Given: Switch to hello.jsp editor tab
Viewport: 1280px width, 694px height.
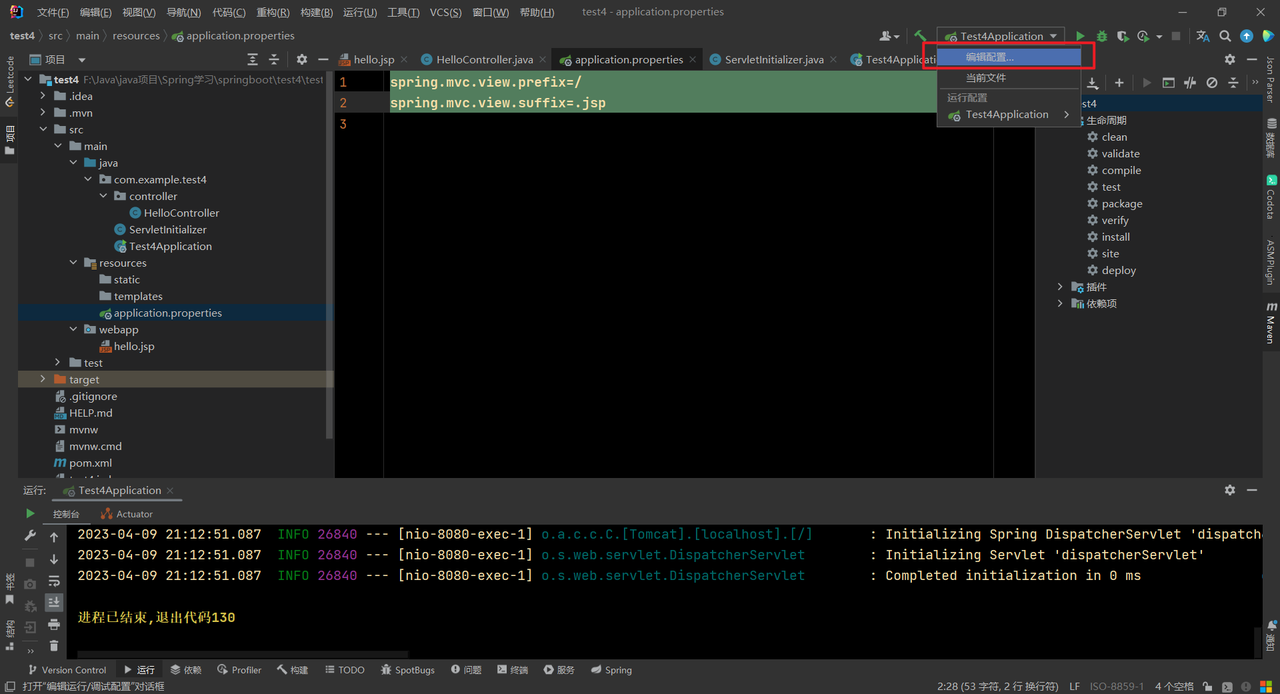Looking at the screenshot, I should 373,59.
